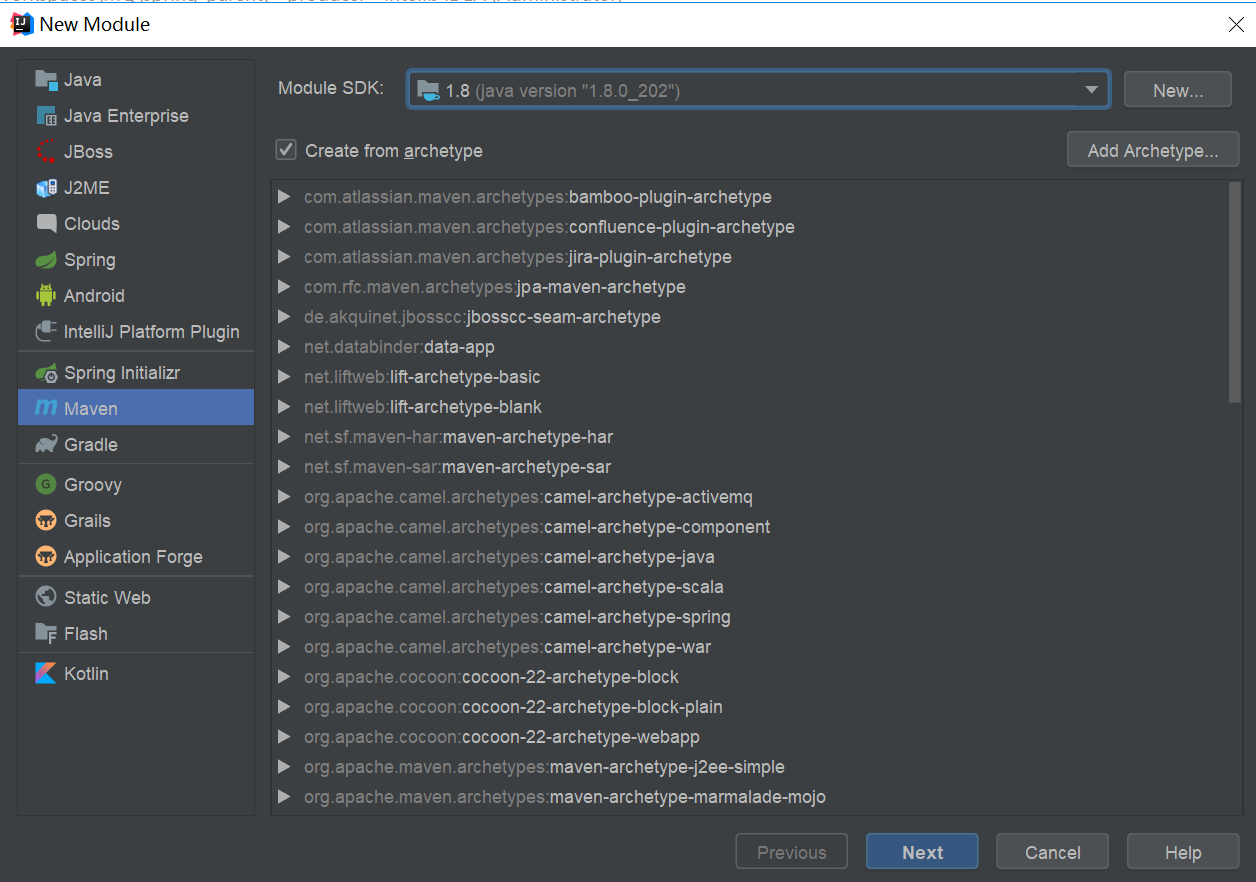Screen dimensions: 1256x882
Task: Click the Help button
Action: click(x=1183, y=852)
